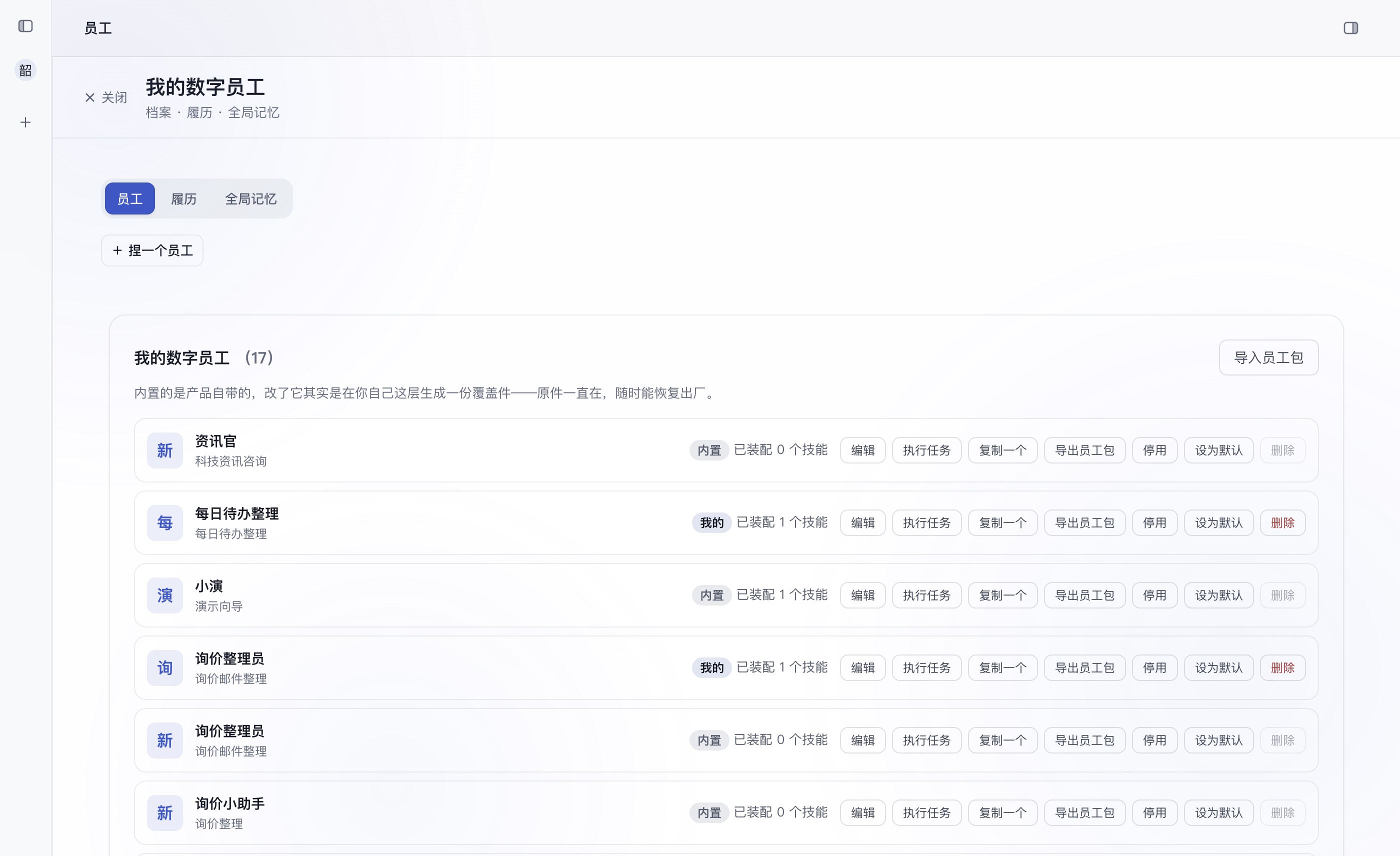Disable the 小演 employee with 停用

pos(1154,595)
